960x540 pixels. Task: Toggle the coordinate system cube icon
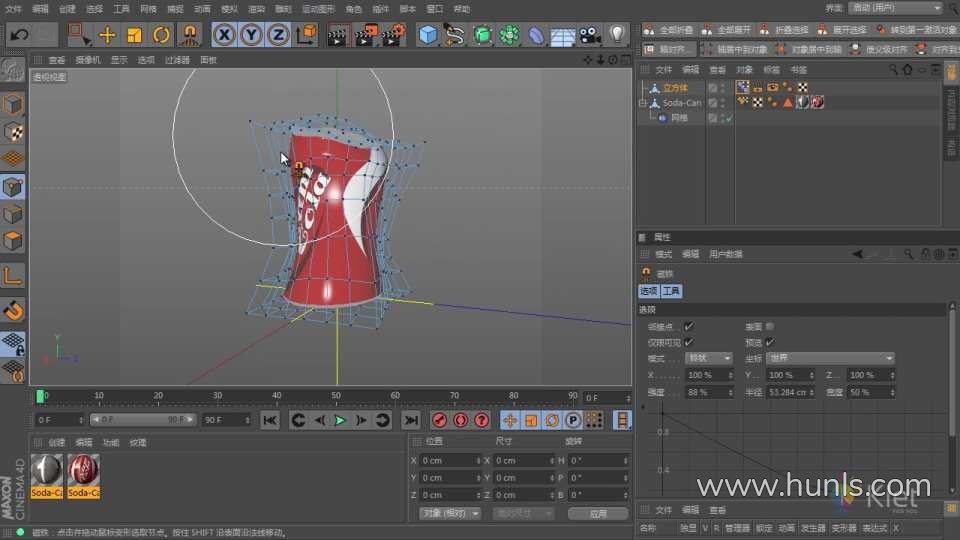306,34
